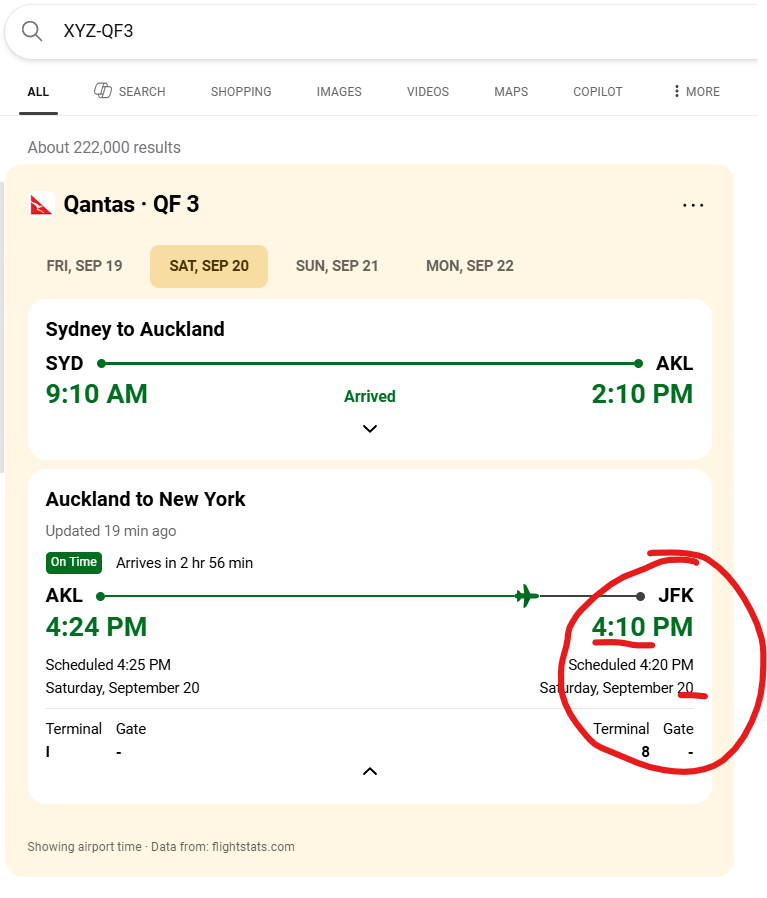
Task: Select the SUN, SEP 21 date
Action: point(337,266)
